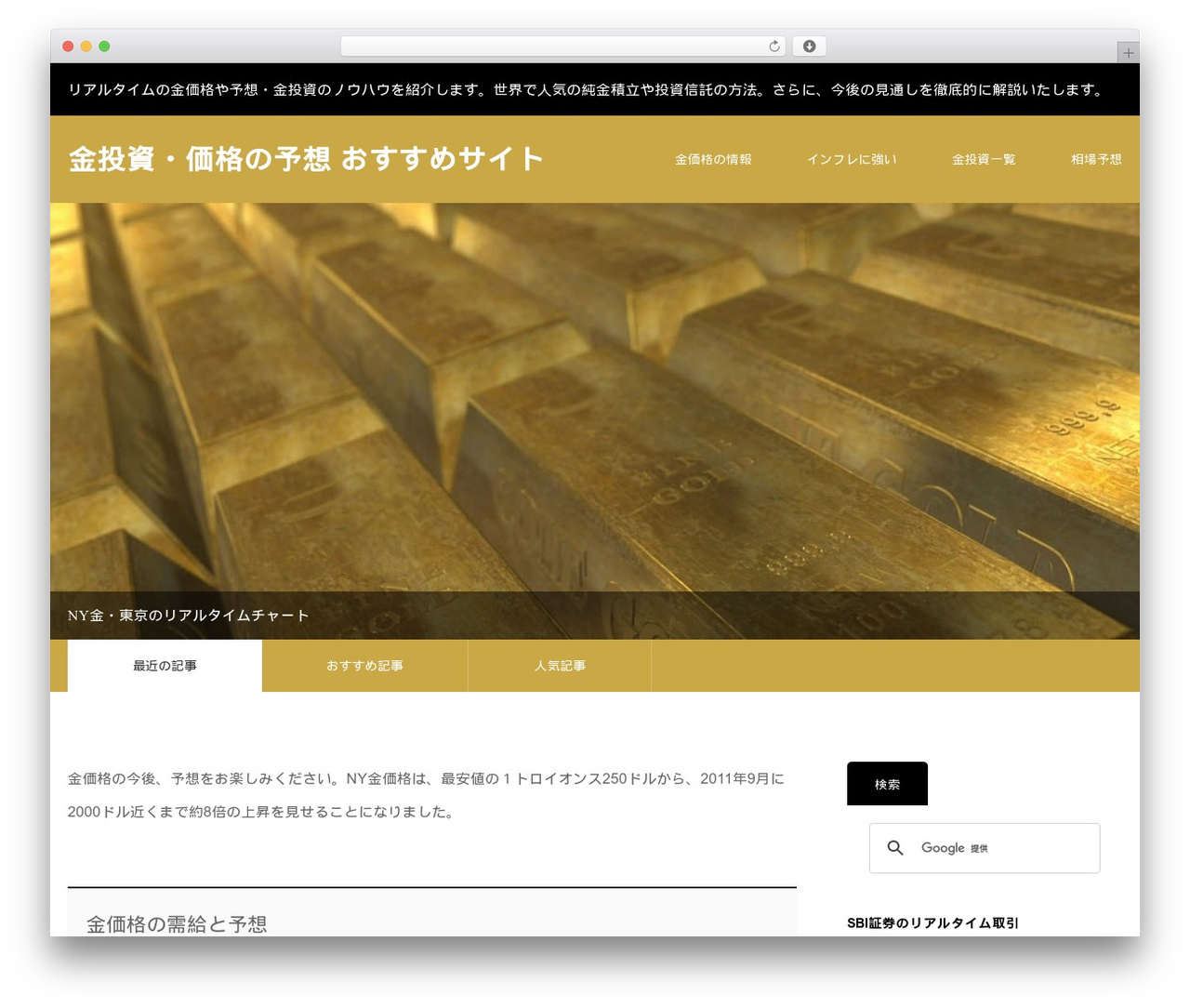Screen dimensions: 1190x1008
Task: Switch to the 人気記事 tab
Action: click(560, 666)
